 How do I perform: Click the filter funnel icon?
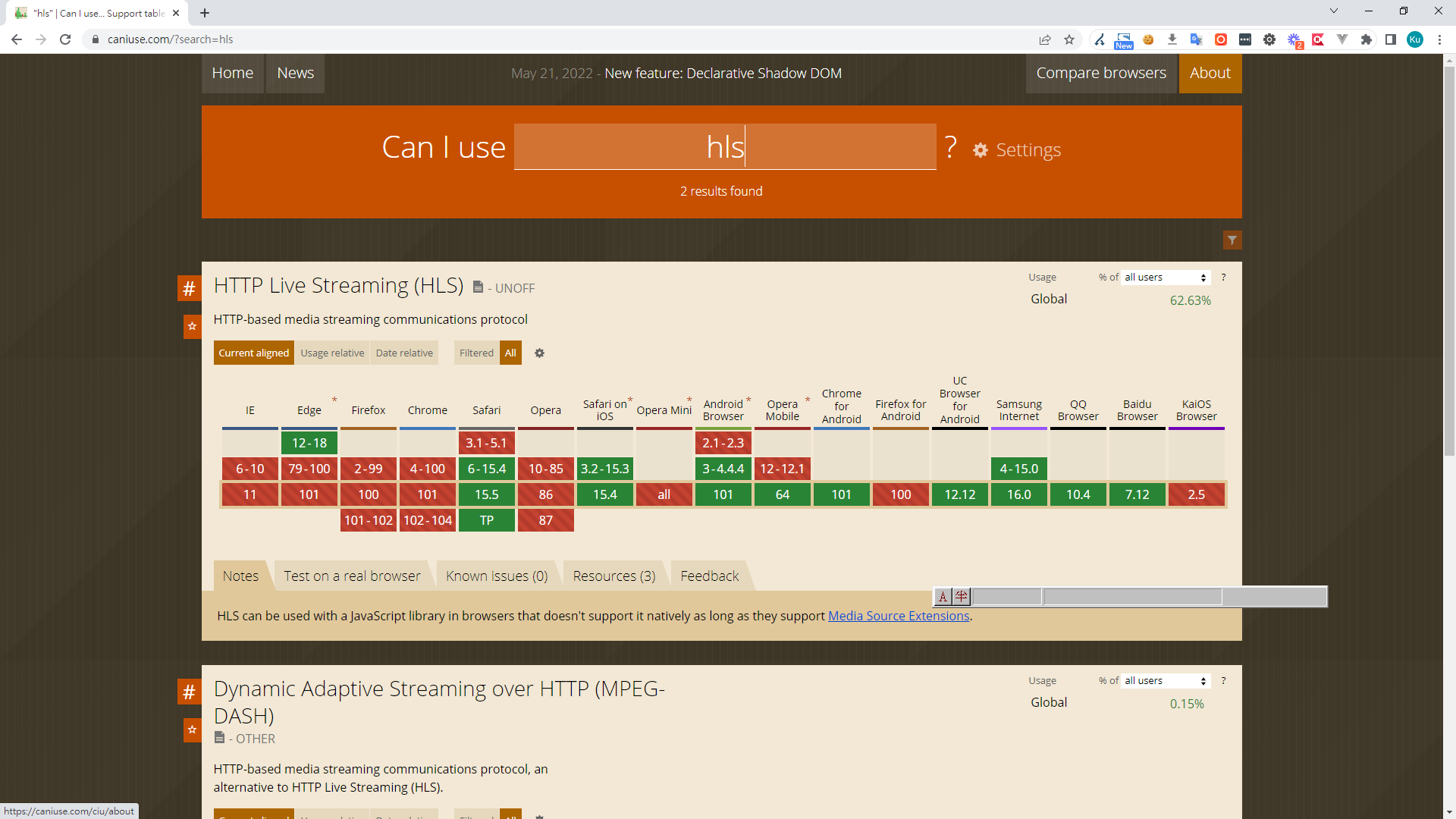click(1232, 240)
